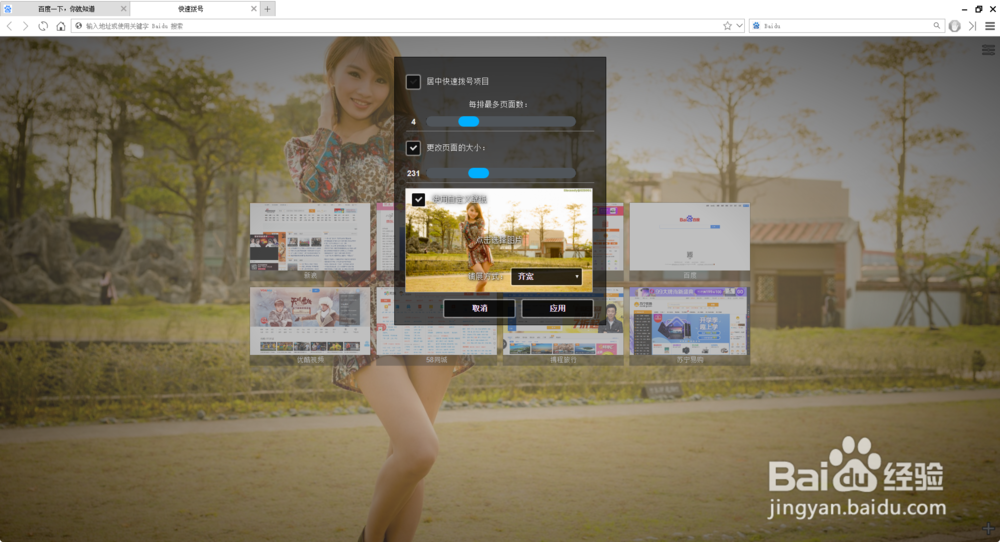1000x542 pixels.
Task: Click 点击选择图片 on wallpaper preview
Action: tap(500, 240)
